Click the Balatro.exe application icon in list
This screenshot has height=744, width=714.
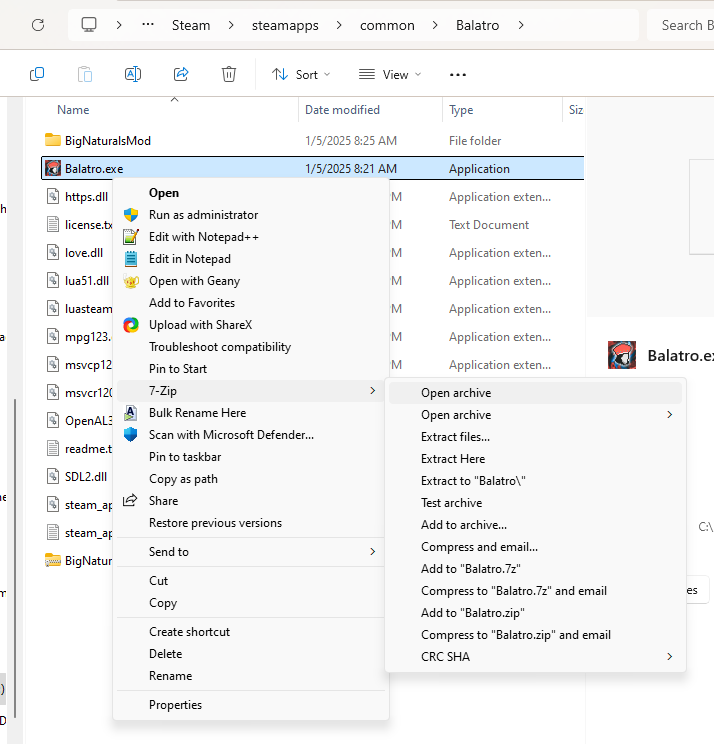[53, 168]
